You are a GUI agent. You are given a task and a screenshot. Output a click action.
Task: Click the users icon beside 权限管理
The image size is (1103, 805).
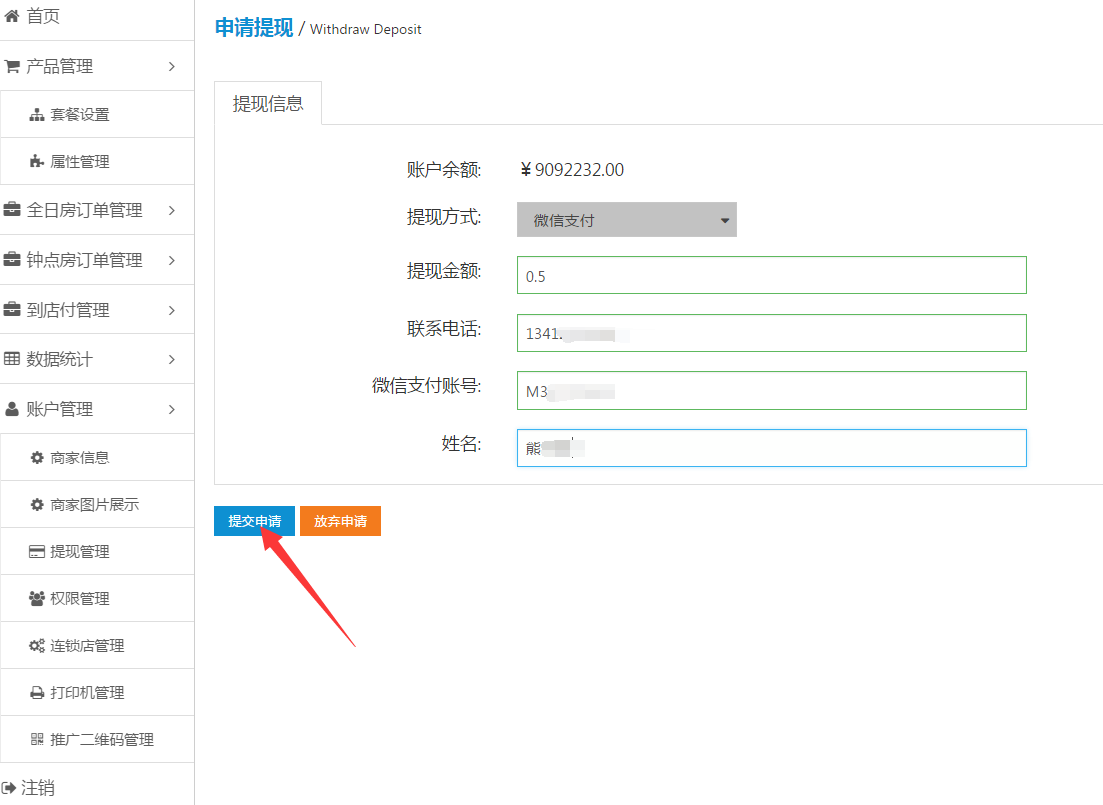pos(37,599)
